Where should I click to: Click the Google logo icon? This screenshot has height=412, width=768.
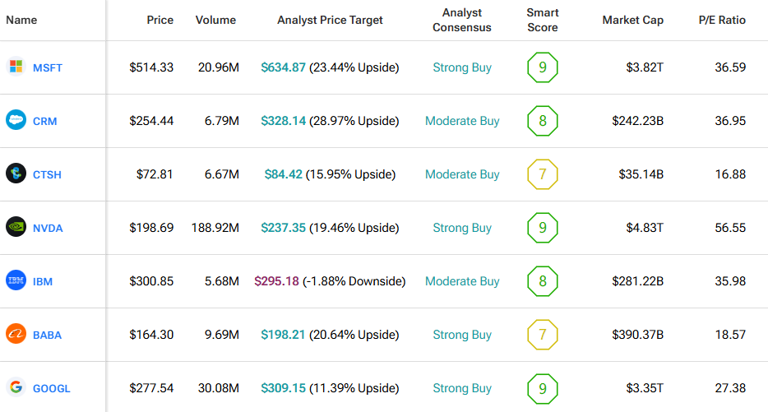pos(15,388)
